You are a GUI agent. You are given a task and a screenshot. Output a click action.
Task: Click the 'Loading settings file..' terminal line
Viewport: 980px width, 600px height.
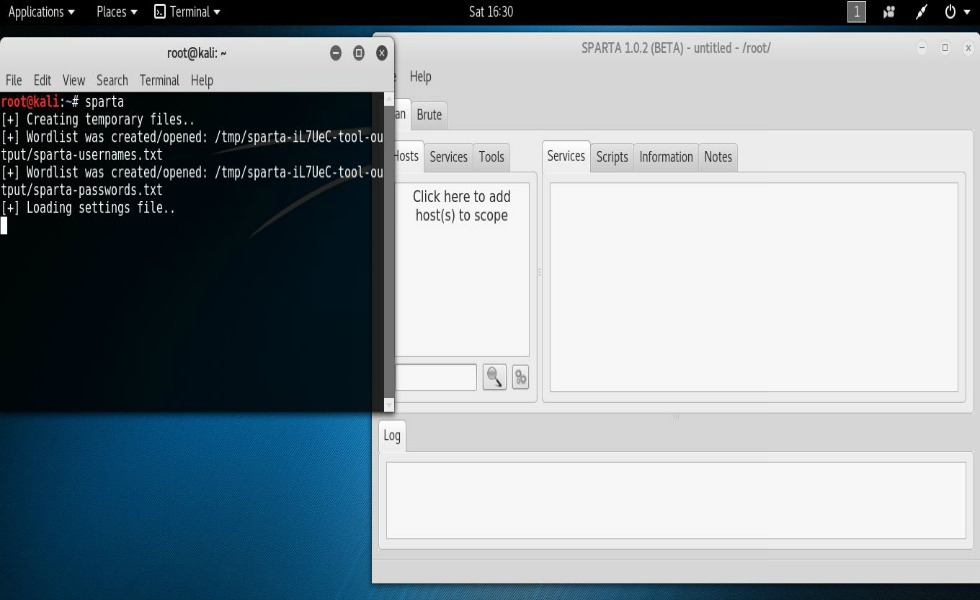pos(88,208)
